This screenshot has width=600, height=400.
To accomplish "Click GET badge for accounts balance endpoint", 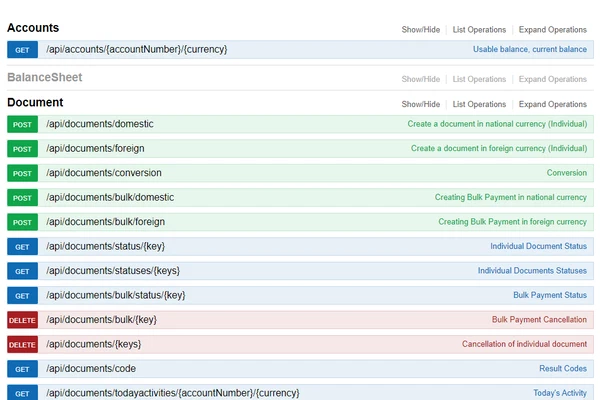I will [22, 50].
